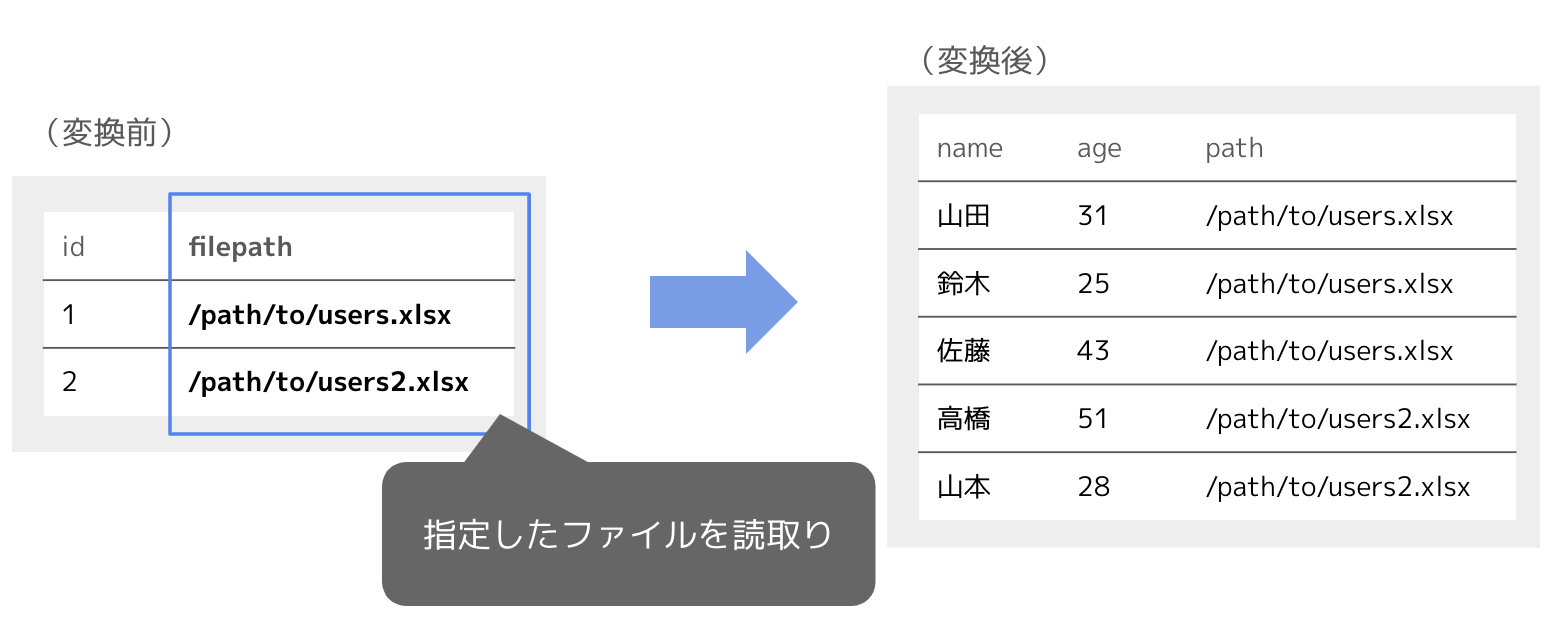
Task: Click the path cell in the 鈴木 row
Action: point(1328,284)
